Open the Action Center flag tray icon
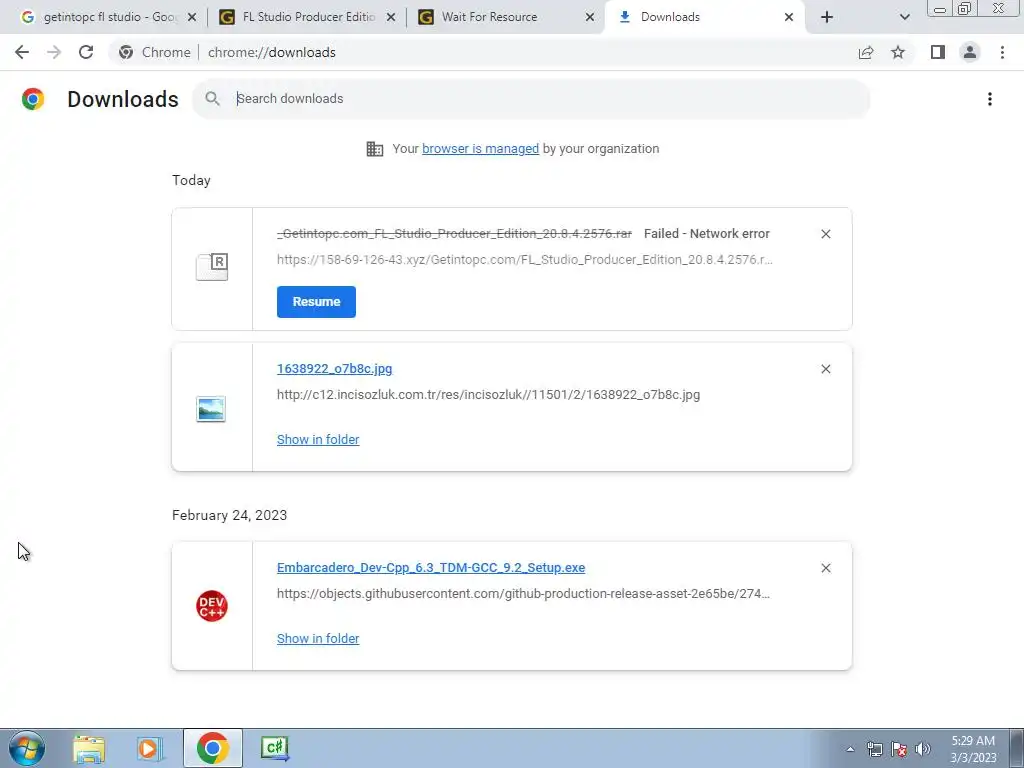Viewport: 1024px width, 768px height. (899, 749)
